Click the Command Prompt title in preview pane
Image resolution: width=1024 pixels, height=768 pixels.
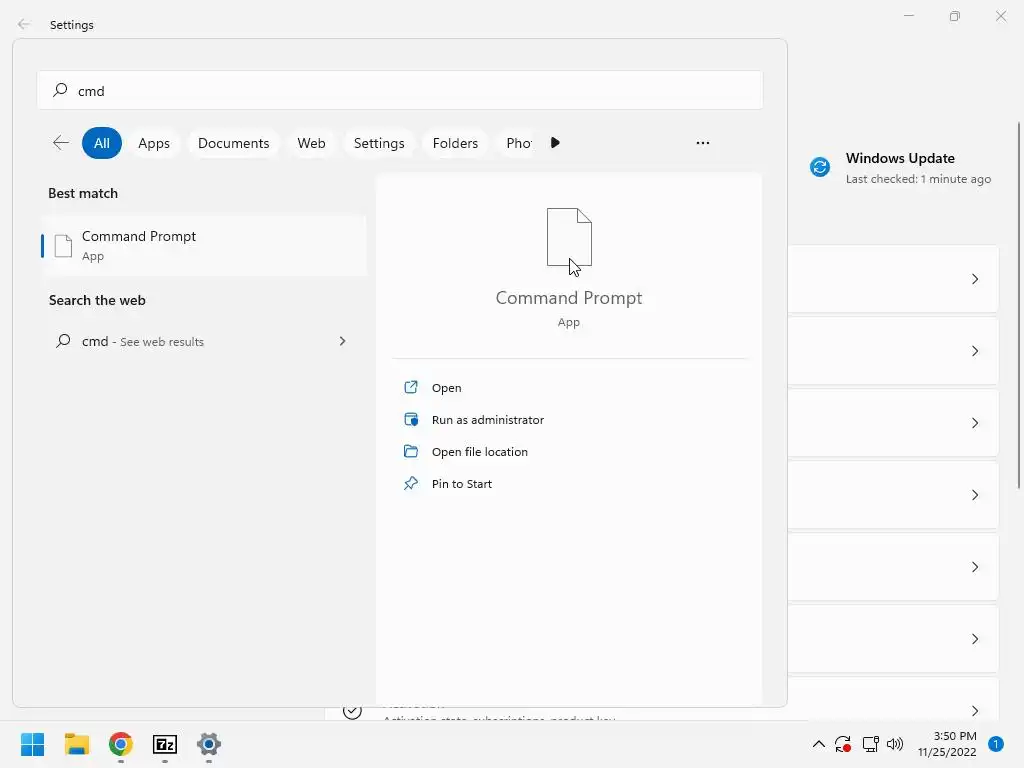569,298
